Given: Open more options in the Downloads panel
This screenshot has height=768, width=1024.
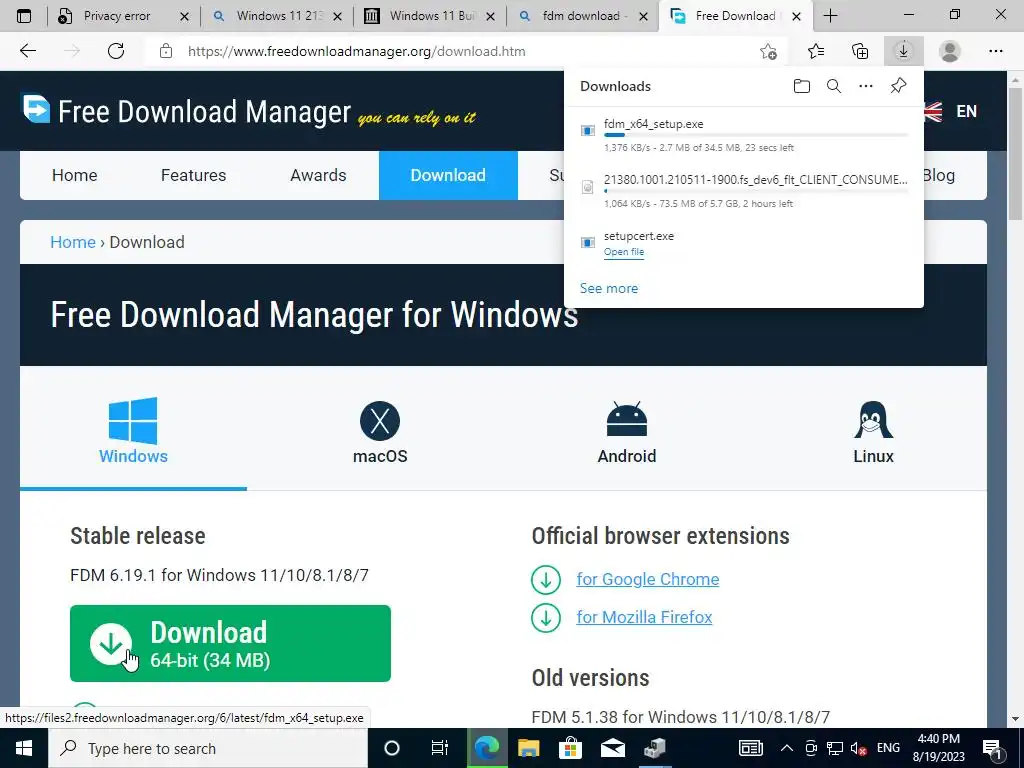Looking at the screenshot, I should click(x=866, y=86).
